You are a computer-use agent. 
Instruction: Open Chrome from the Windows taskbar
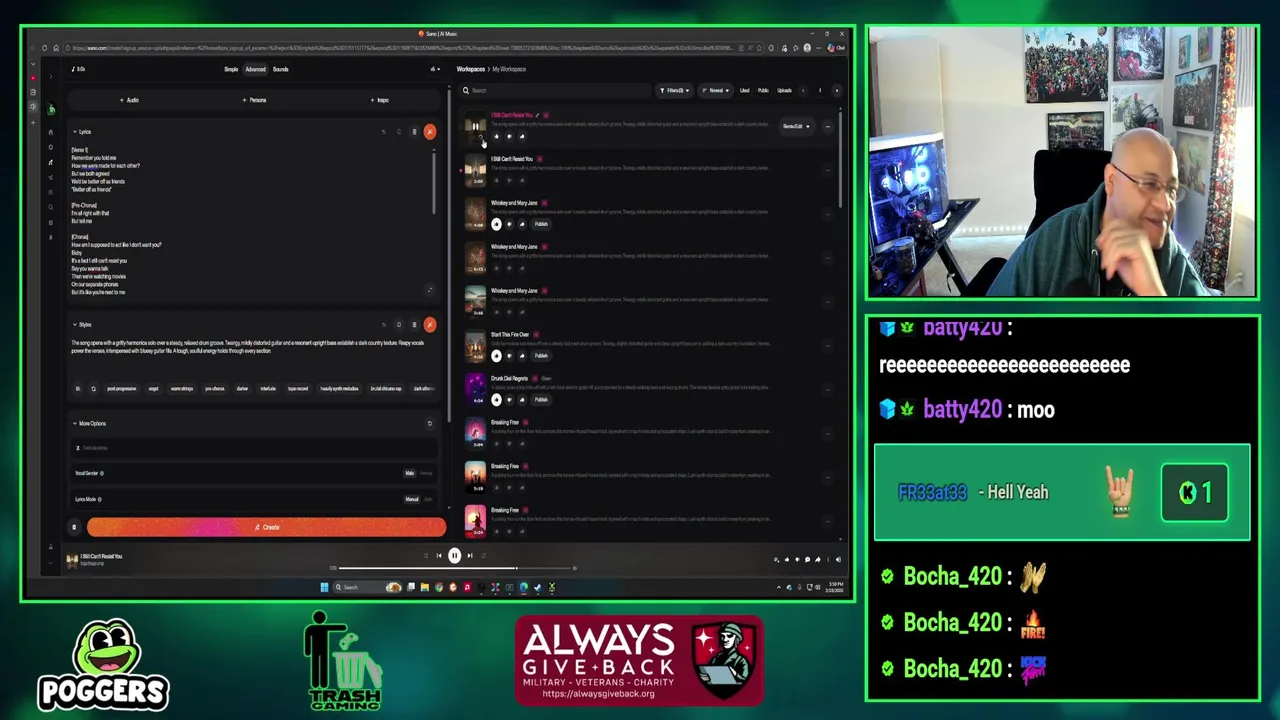click(x=438, y=587)
